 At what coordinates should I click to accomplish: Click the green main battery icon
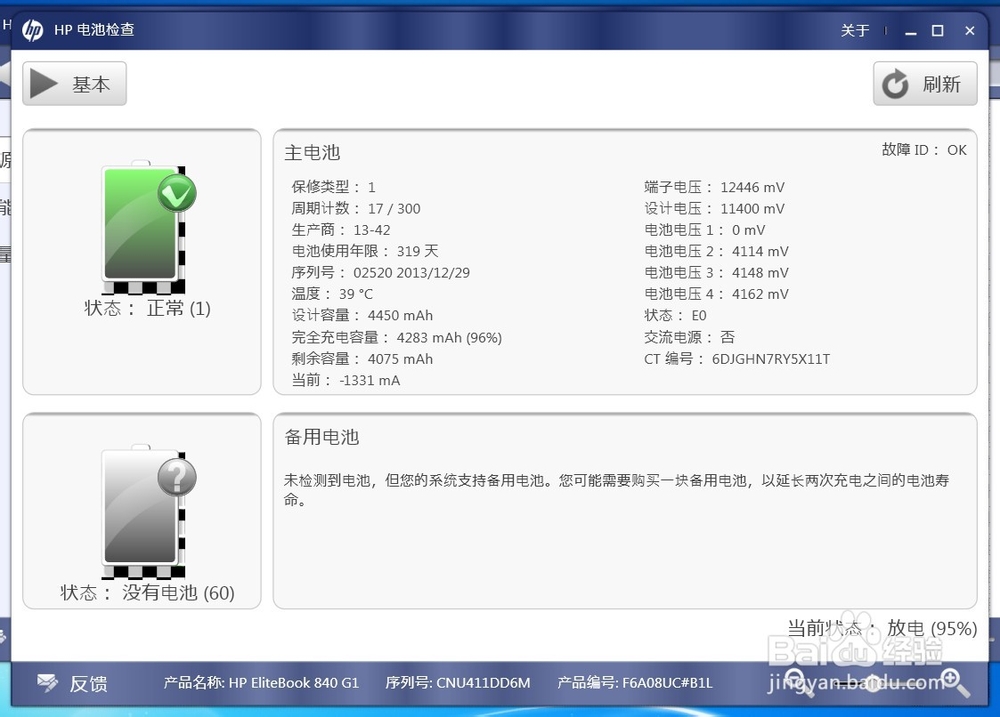145,226
